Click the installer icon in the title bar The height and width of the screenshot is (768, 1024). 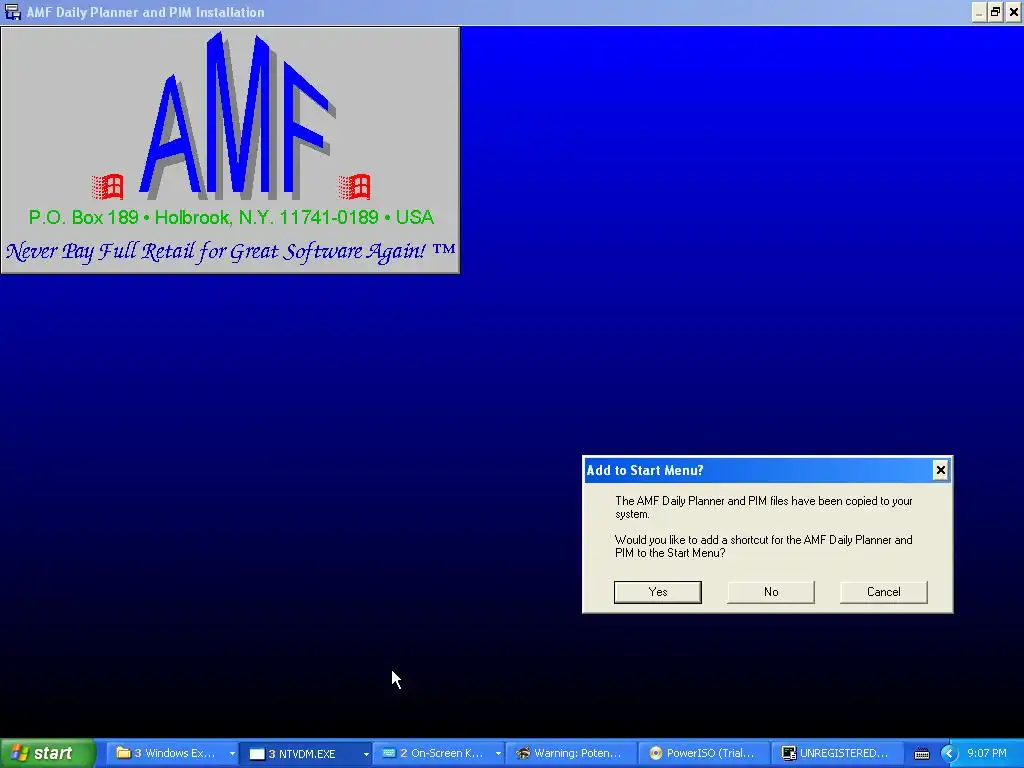[12, 12]
